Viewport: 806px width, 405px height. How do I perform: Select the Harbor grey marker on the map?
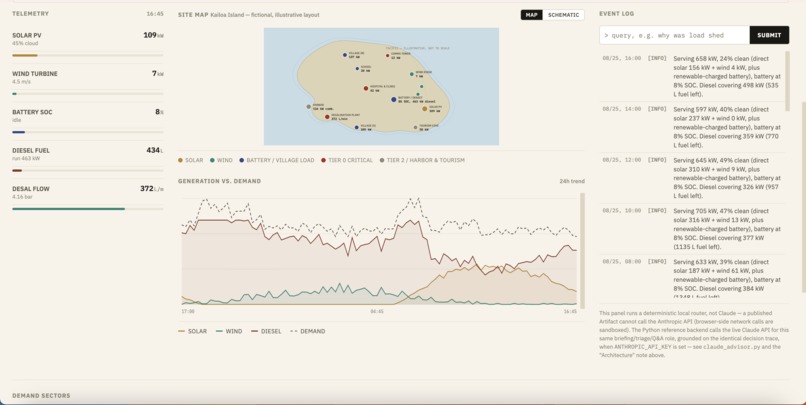click(x=309, y=107)
